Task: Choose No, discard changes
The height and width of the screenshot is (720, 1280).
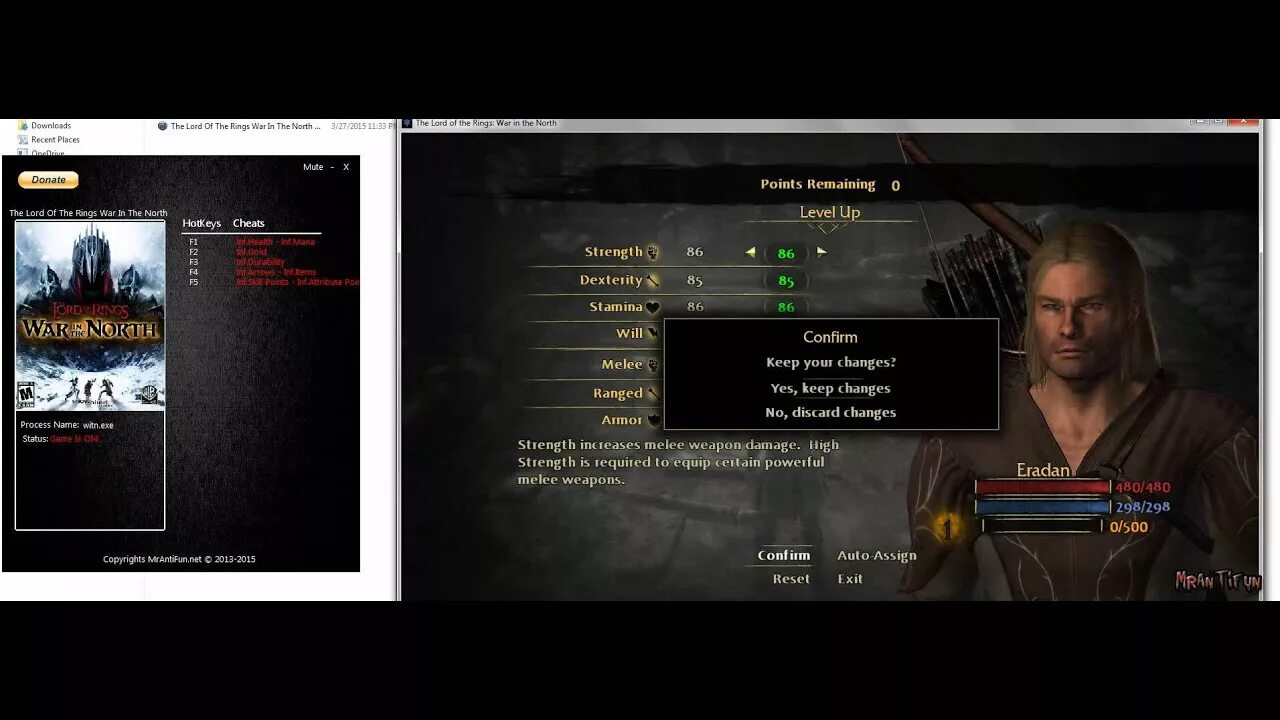Action: pos(830,413)
